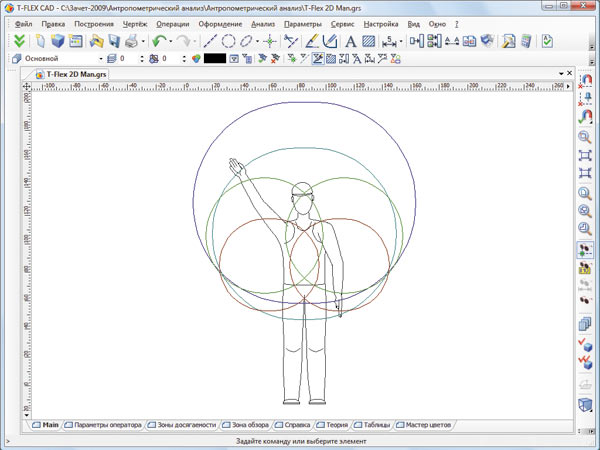Click the black line color swatch
The width and height of the screenshot is (600, 450).
click(215, 59)
